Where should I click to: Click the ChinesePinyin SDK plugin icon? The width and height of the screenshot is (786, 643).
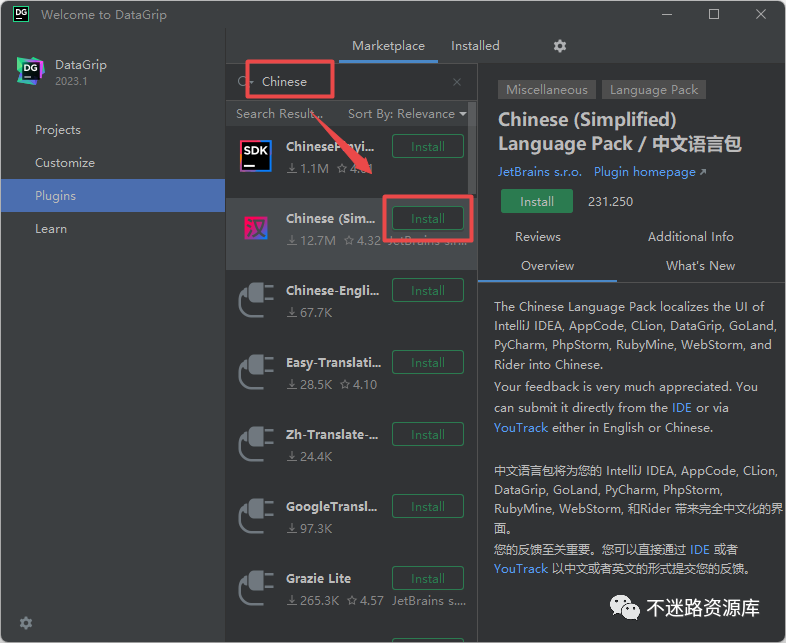(x=256, y=156)
